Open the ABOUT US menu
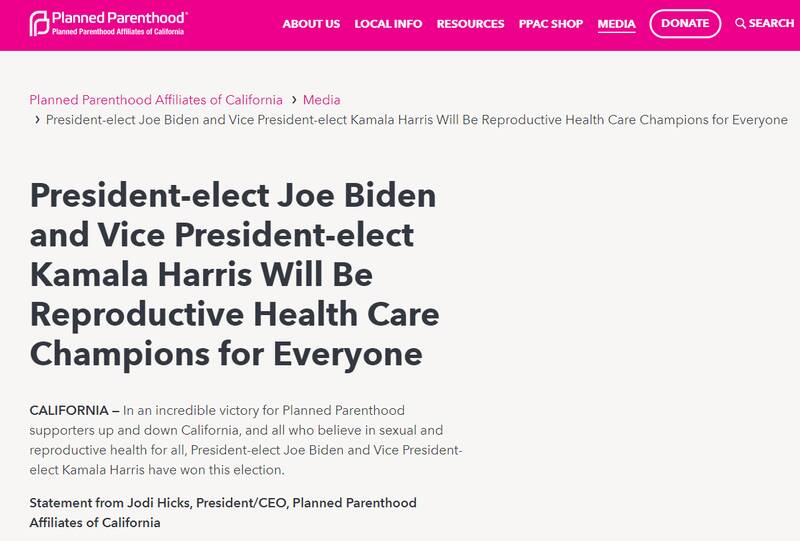The image size is (800, 541). click(312, 23)
